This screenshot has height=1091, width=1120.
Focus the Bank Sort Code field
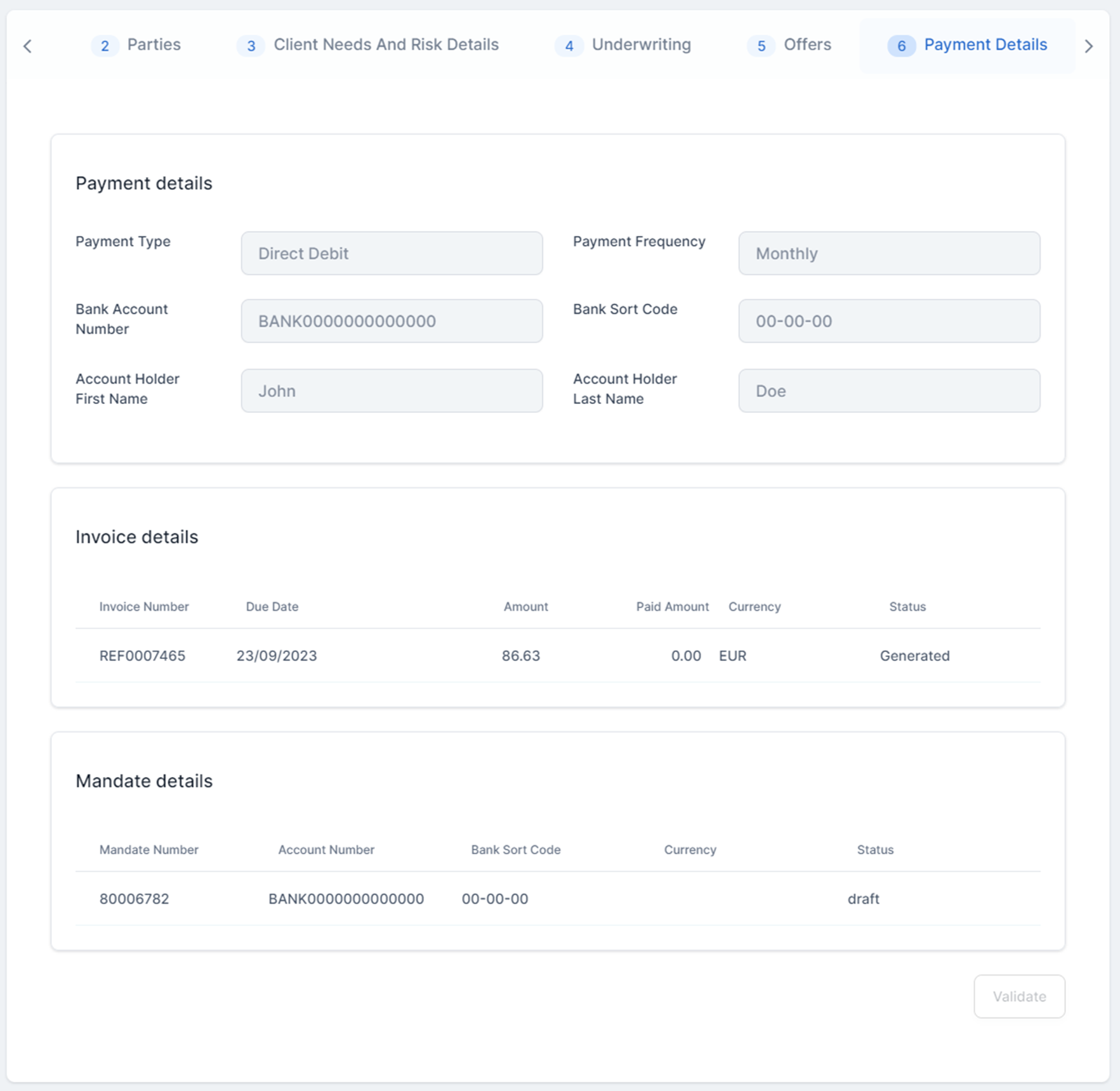click(x=888, y=321)
